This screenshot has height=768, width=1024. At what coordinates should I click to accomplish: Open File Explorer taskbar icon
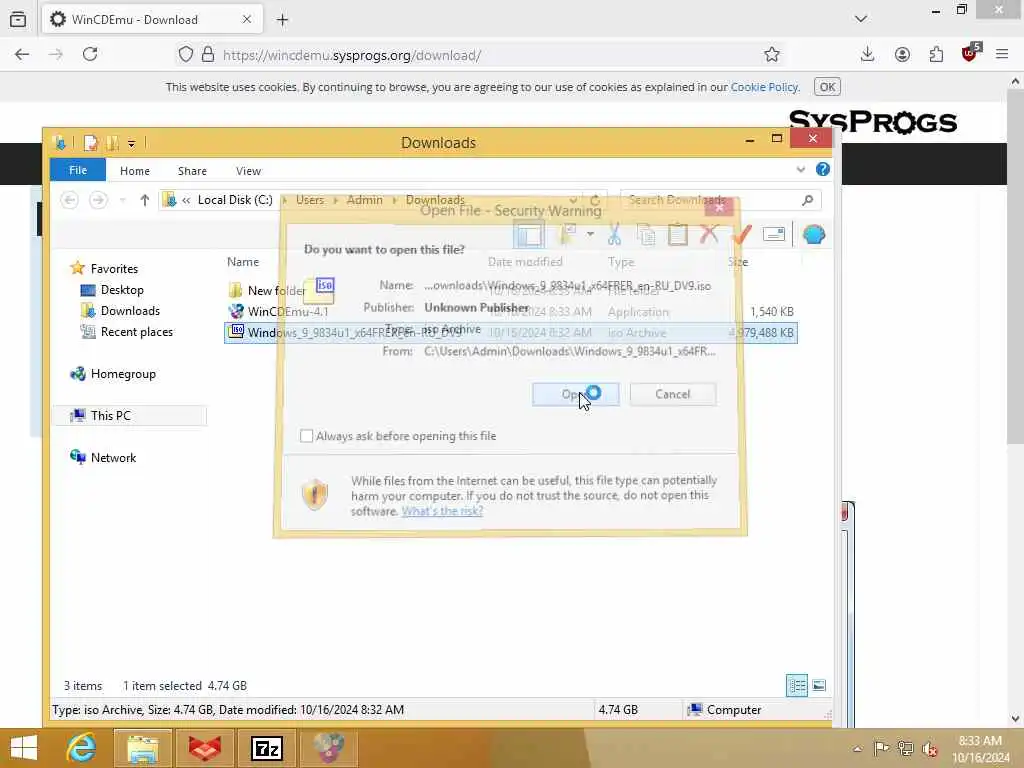point(143,748)
